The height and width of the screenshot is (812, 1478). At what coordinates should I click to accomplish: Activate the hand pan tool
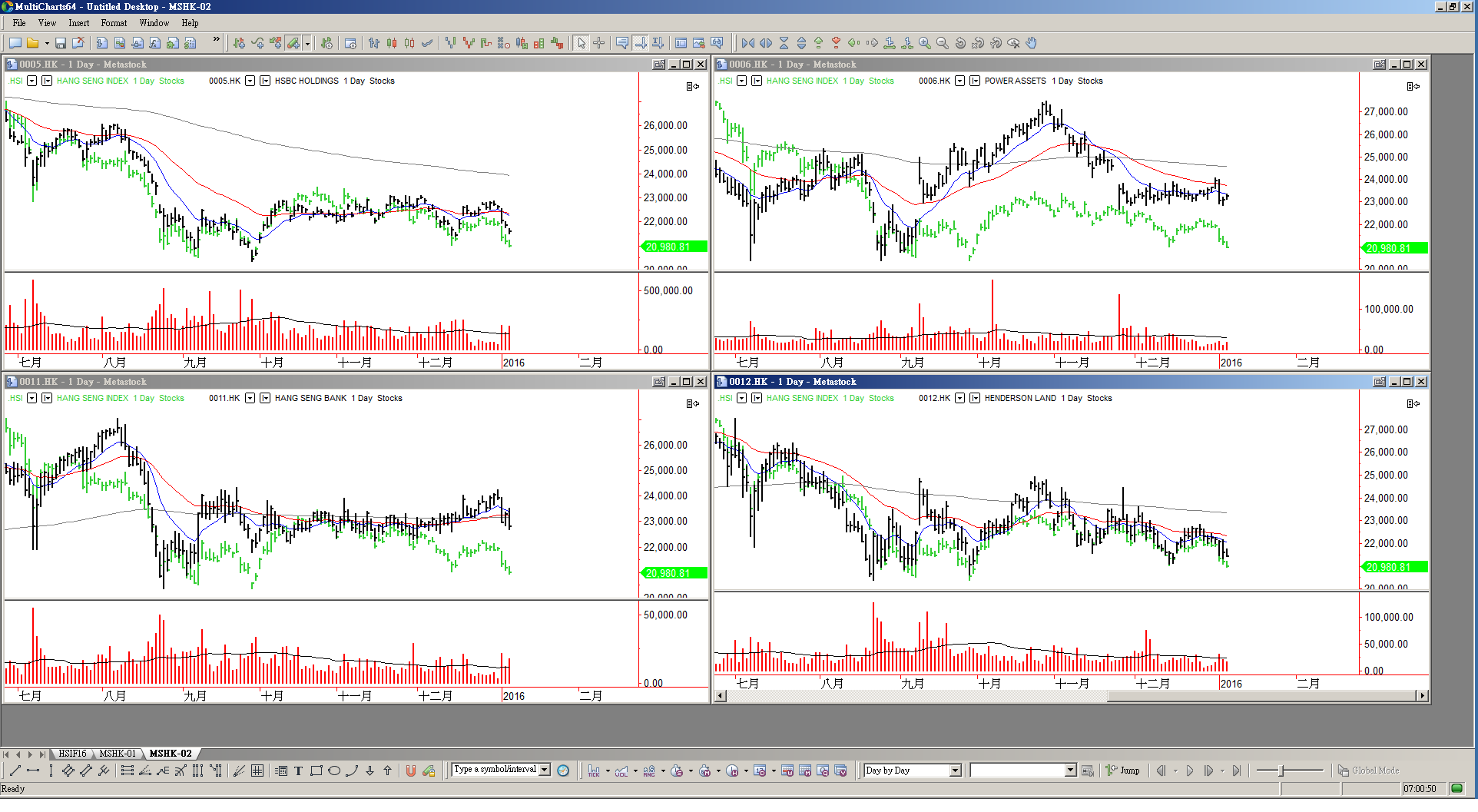[1032, 43]
